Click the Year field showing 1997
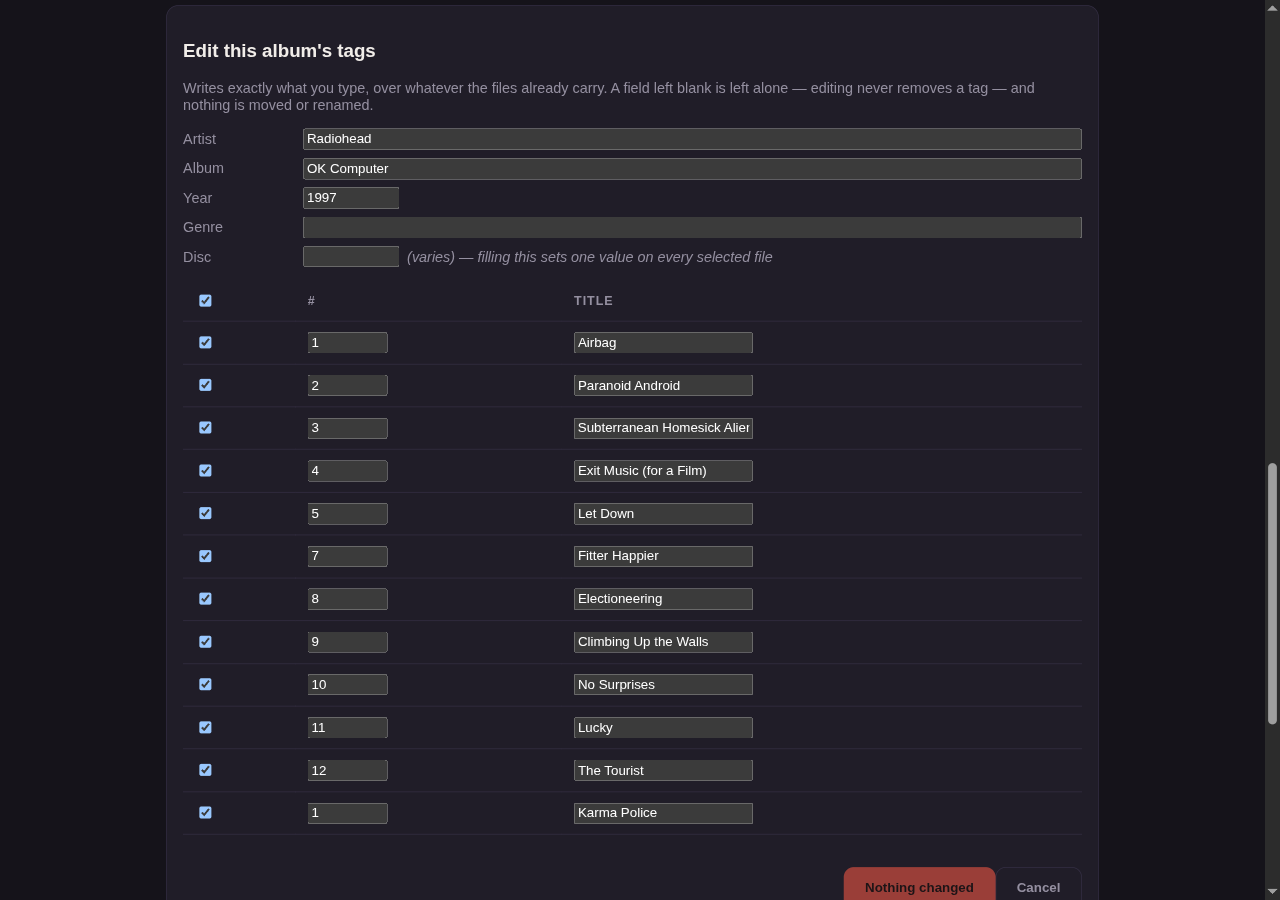1280x900 pixels. (x=351, y=198)
